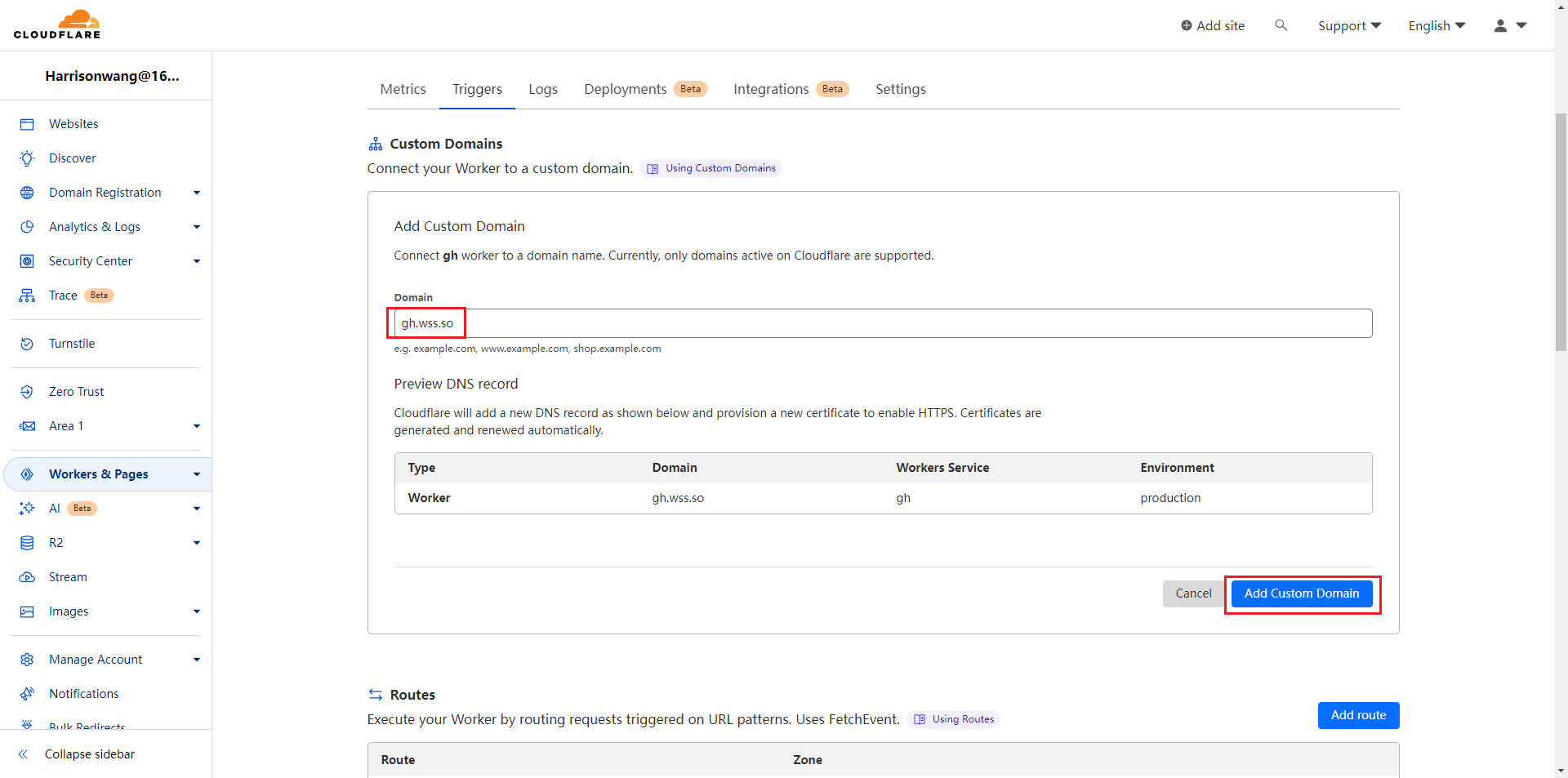Switch to the Settings tab
This screenshot has width=1568, height=778.
tap(900, 89)
